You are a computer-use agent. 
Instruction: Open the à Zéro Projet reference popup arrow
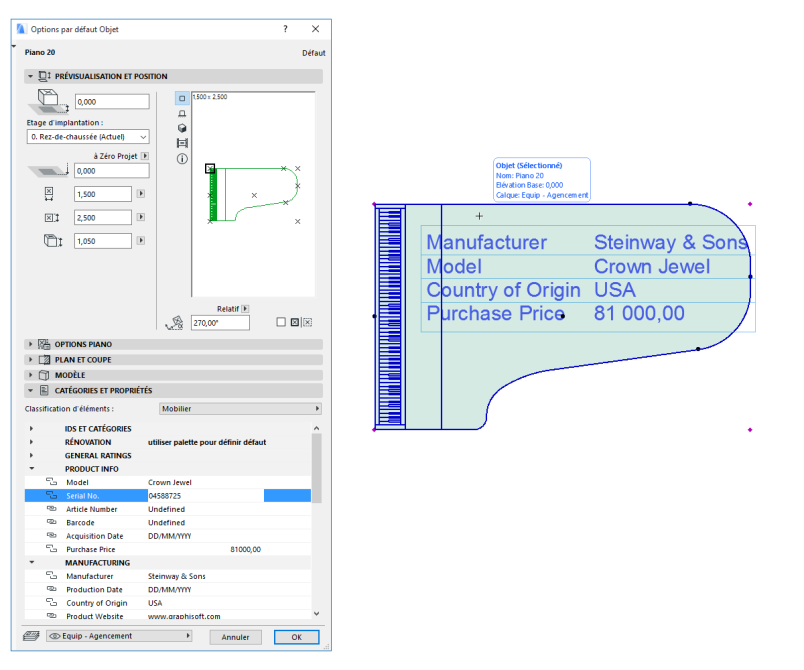pyautogui.click(x=145, y=156)
